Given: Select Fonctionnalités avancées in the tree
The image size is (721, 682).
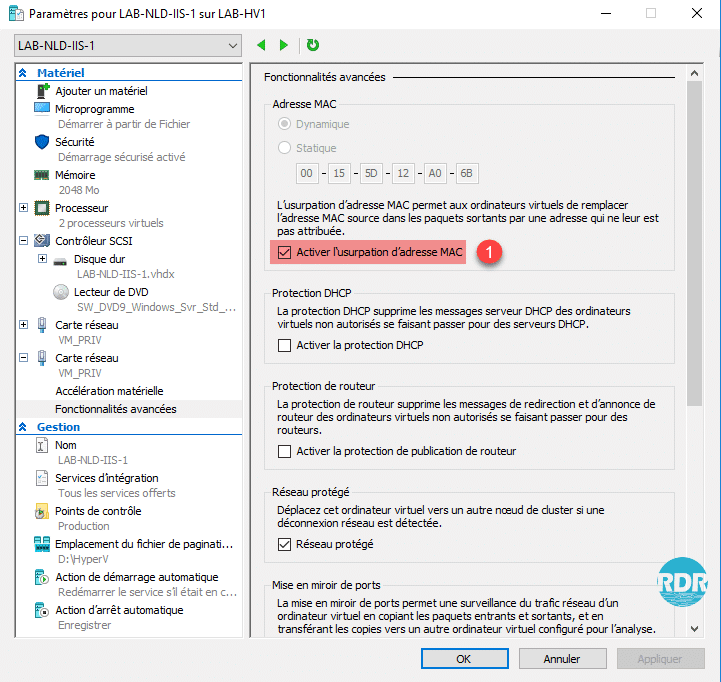Looking at the screenshot, I should click(116, 409).
